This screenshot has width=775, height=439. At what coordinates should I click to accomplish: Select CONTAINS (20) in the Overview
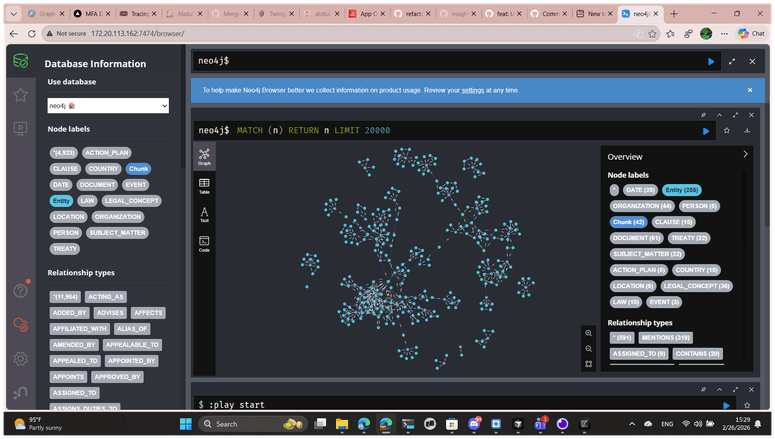697,353
